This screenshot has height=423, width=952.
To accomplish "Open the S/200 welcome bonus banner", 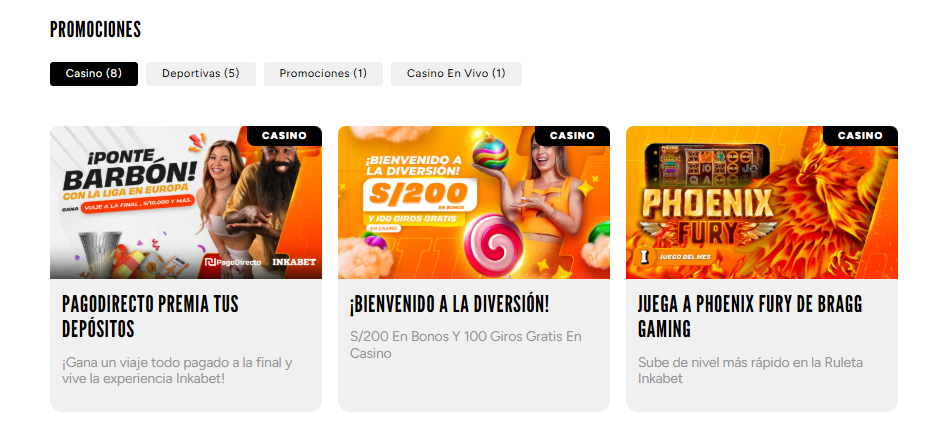I will tap(474, 202).
